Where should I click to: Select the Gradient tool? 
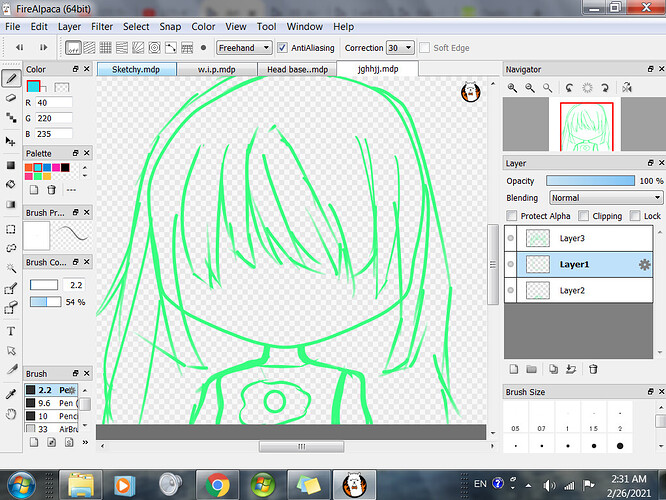[x=11, y=204]
